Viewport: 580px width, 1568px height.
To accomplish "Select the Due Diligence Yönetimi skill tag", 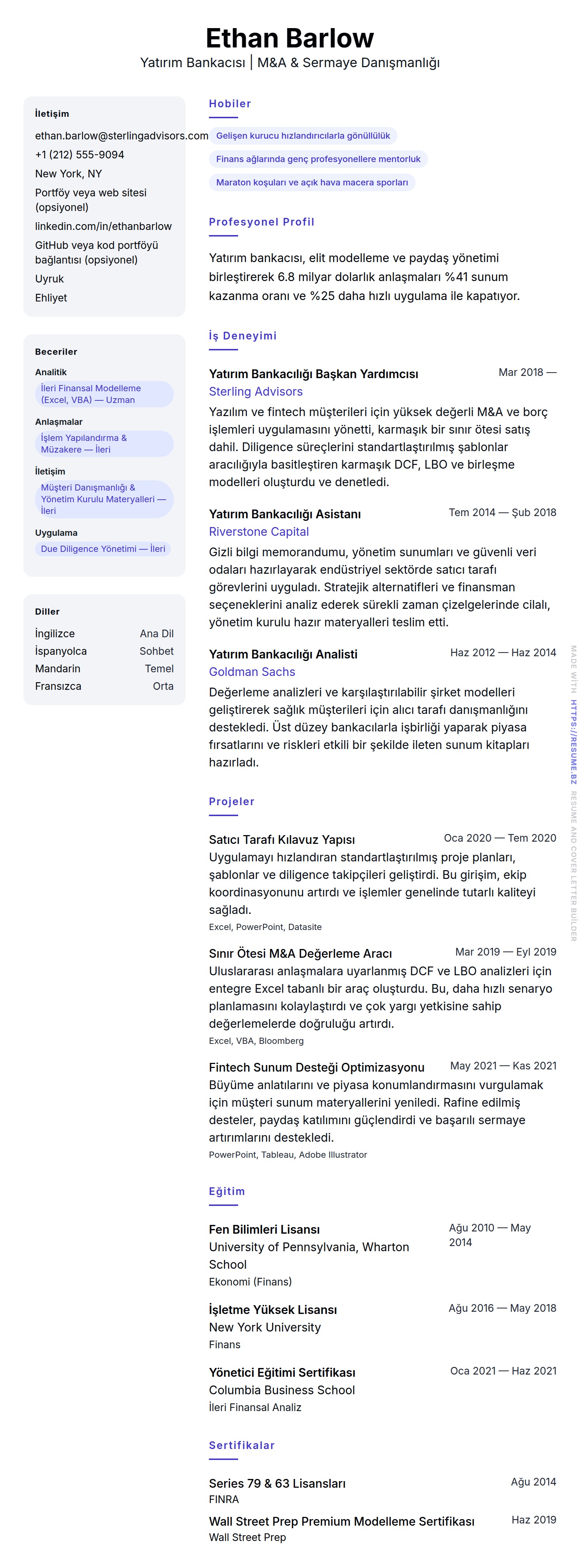I will [x=102, y=549].
